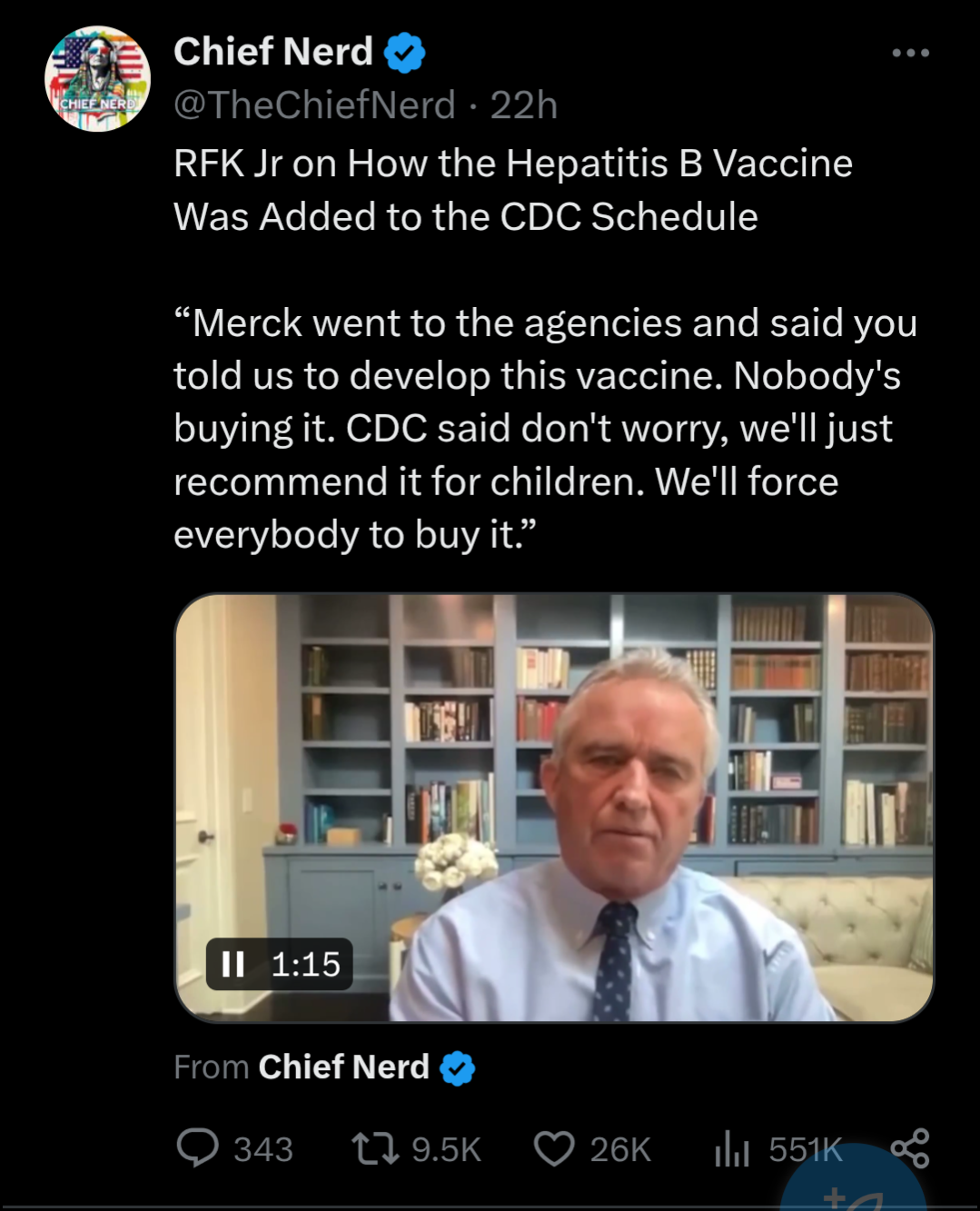Click the Chief Nerd display name at top
Image resolution: width=980 pixels, height=1211 pixels.
[272, 52]
